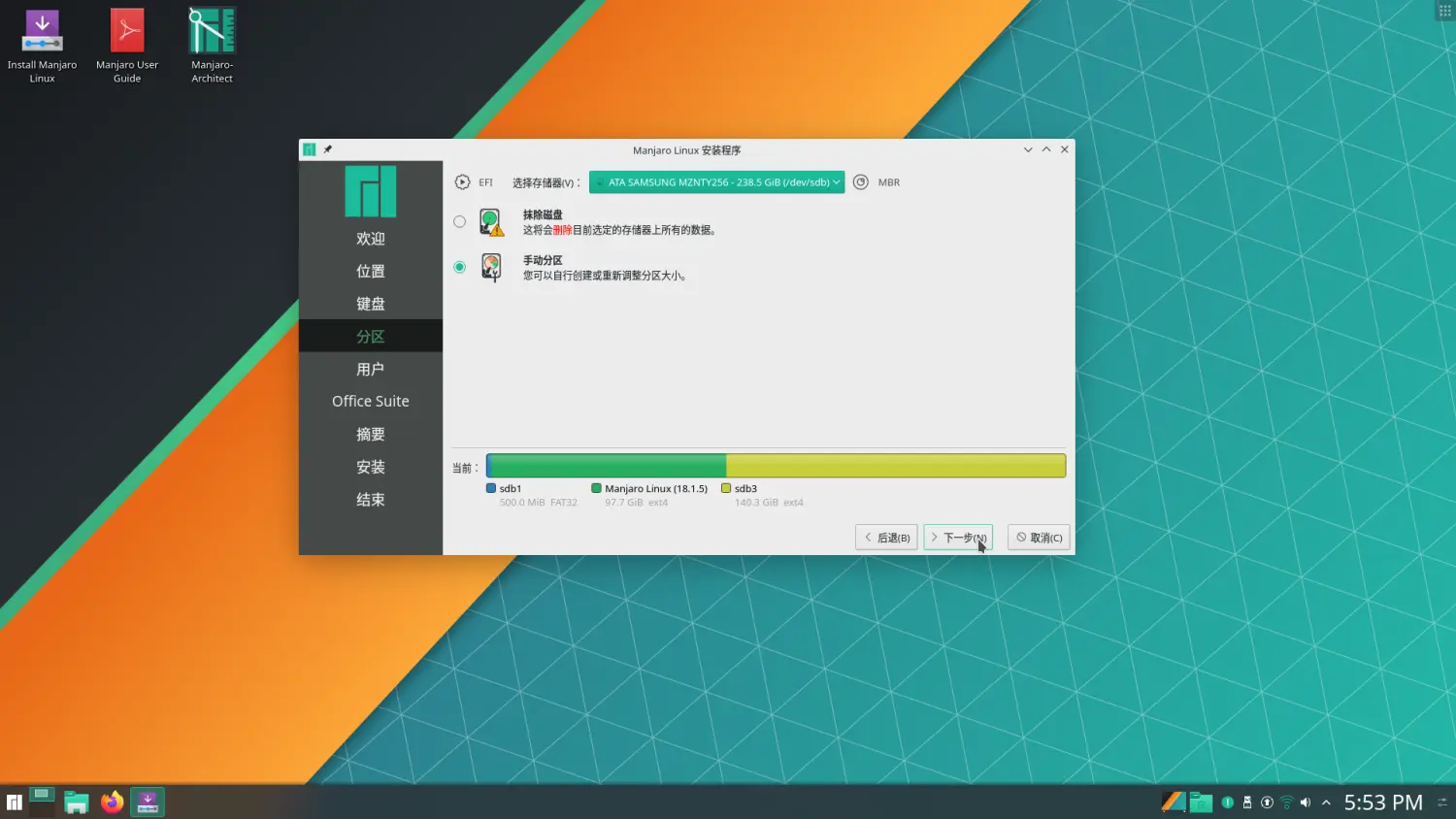
Task: Click the 选择存储器(V) label
Action: pos(546,182)
